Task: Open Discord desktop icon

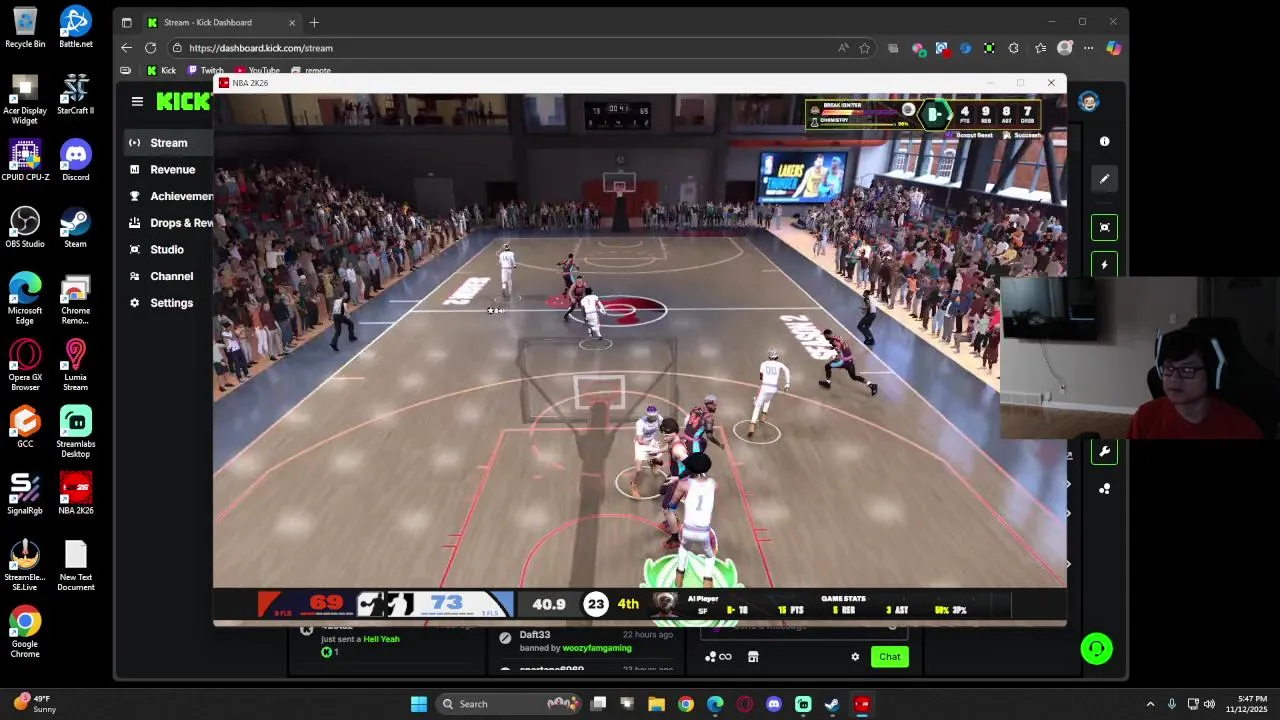Action: pos(75,161)
